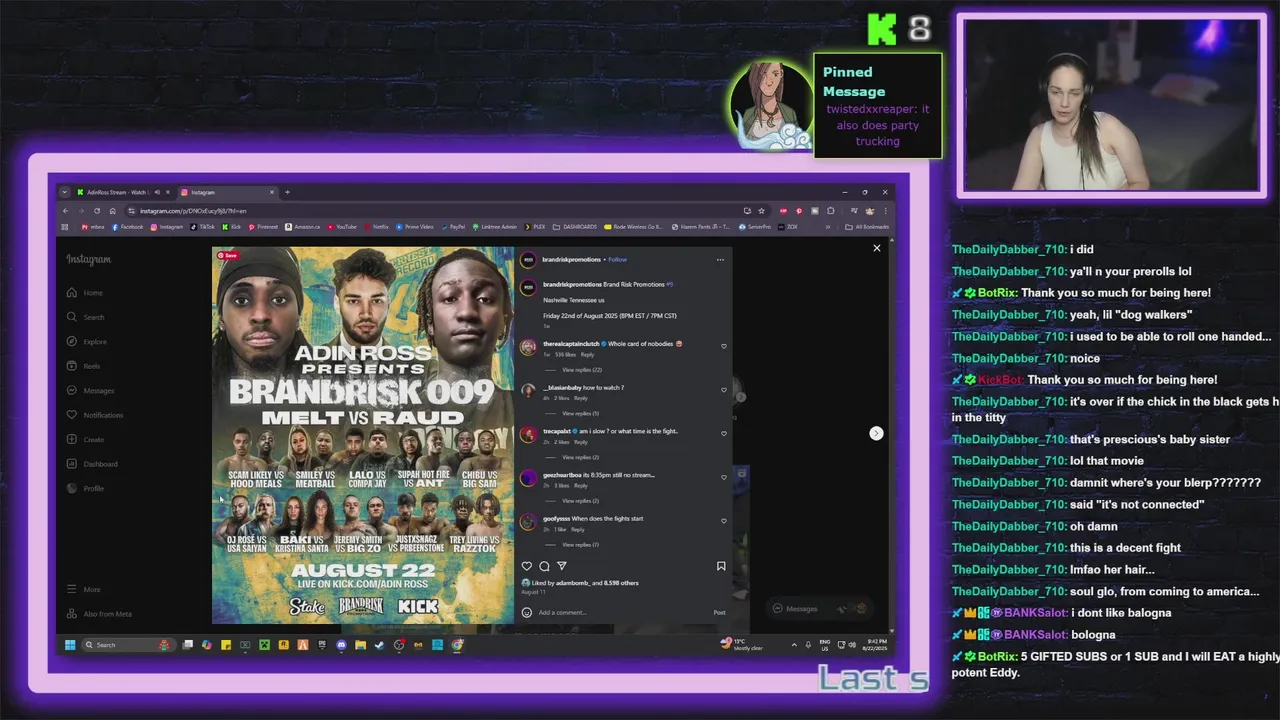1280x720 pixels.
Task: Go to next post with arrow
Action: (876, 433)
